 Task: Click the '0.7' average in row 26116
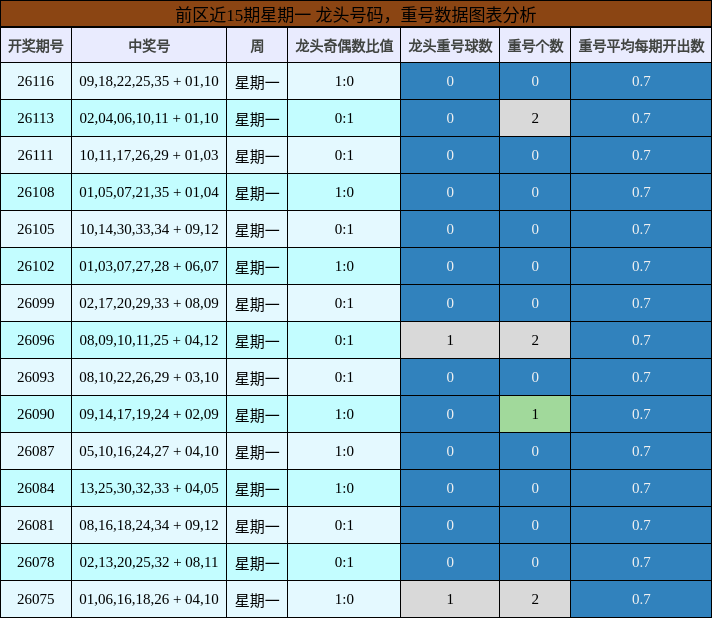coord(641,81)
